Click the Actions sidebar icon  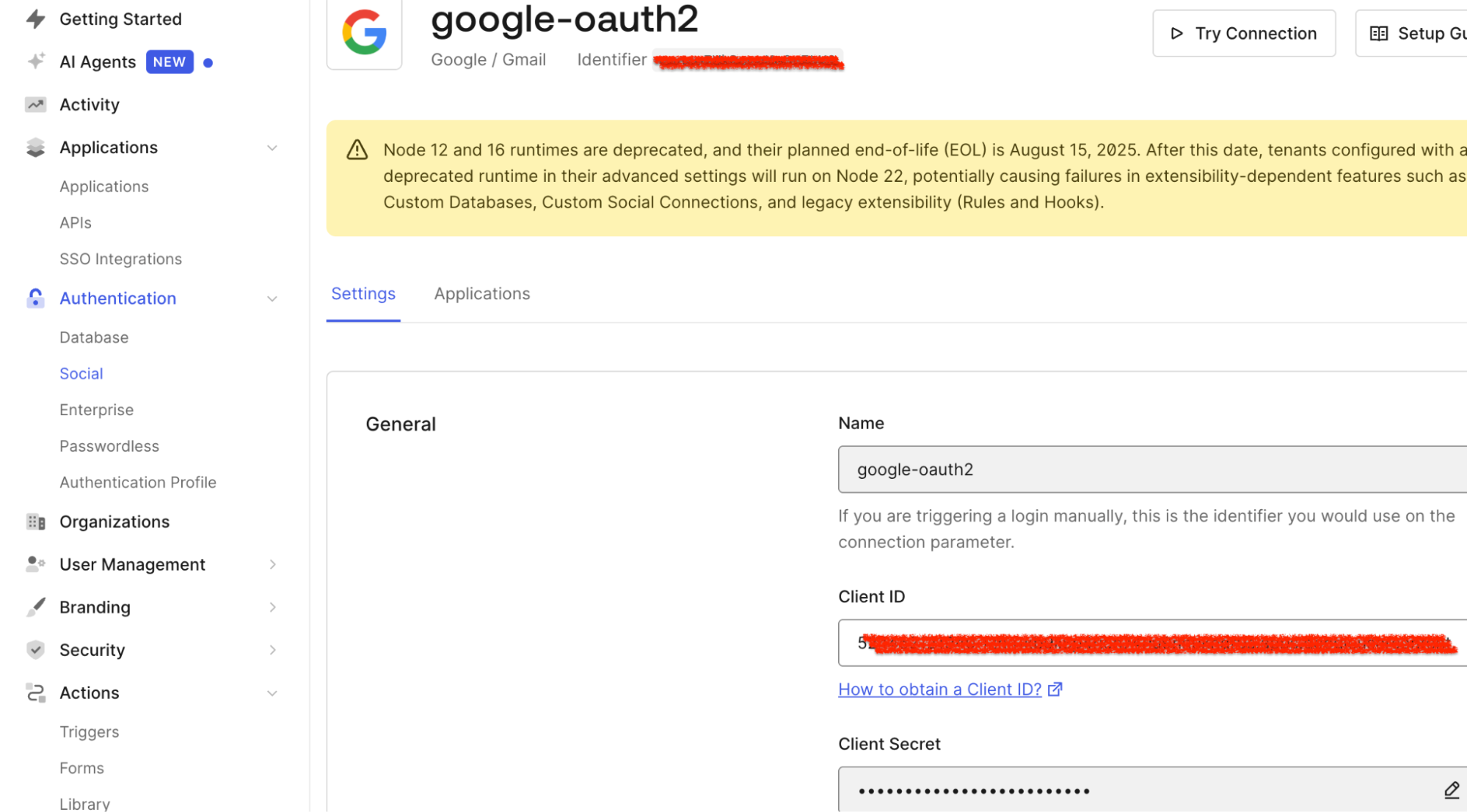[x=35, y=692]
